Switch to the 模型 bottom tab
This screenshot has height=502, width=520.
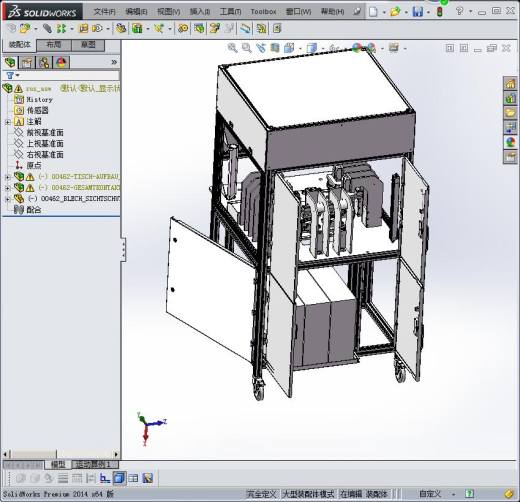pos(58,464)
